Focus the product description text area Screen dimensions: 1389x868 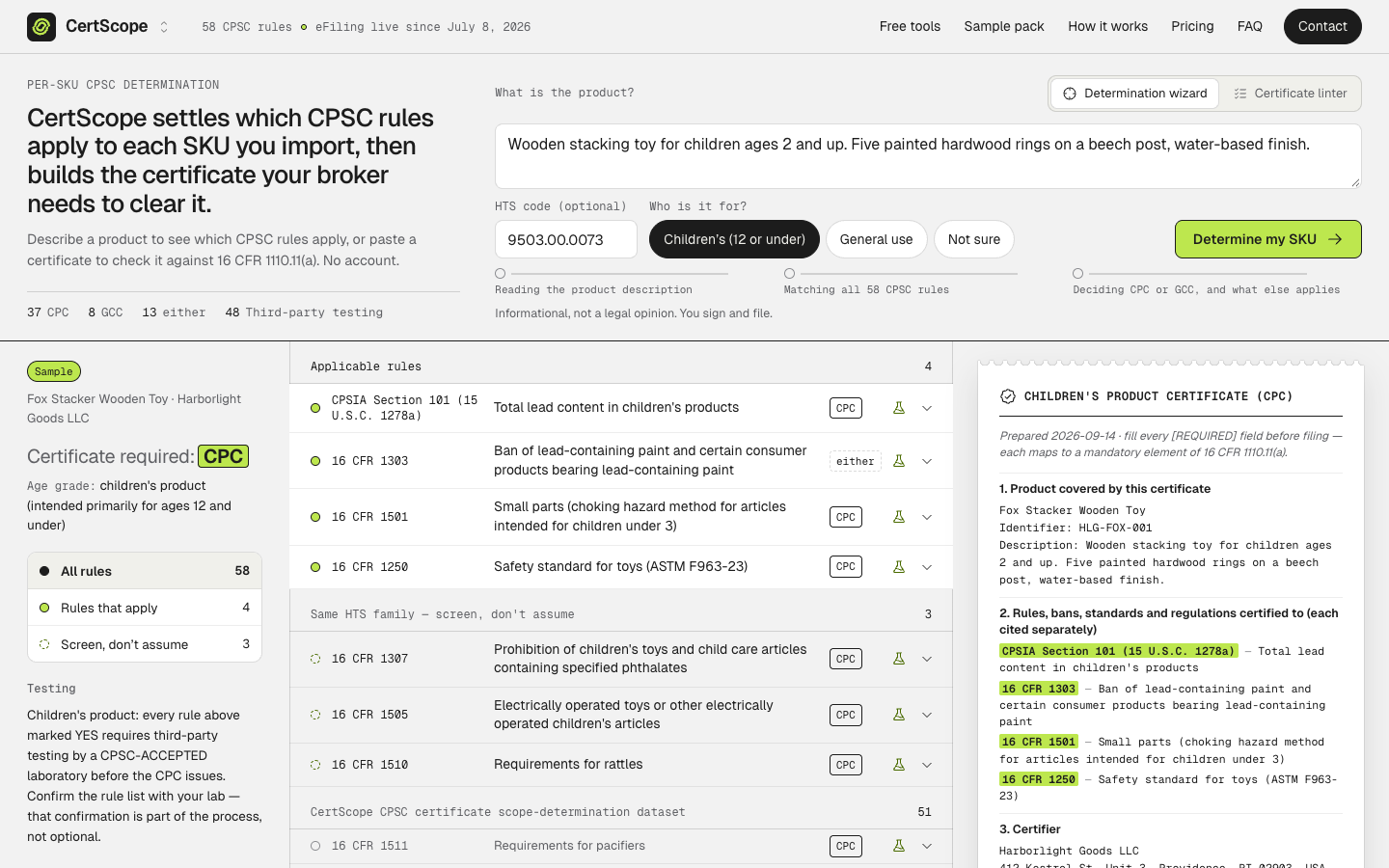(x=928, y=156)
